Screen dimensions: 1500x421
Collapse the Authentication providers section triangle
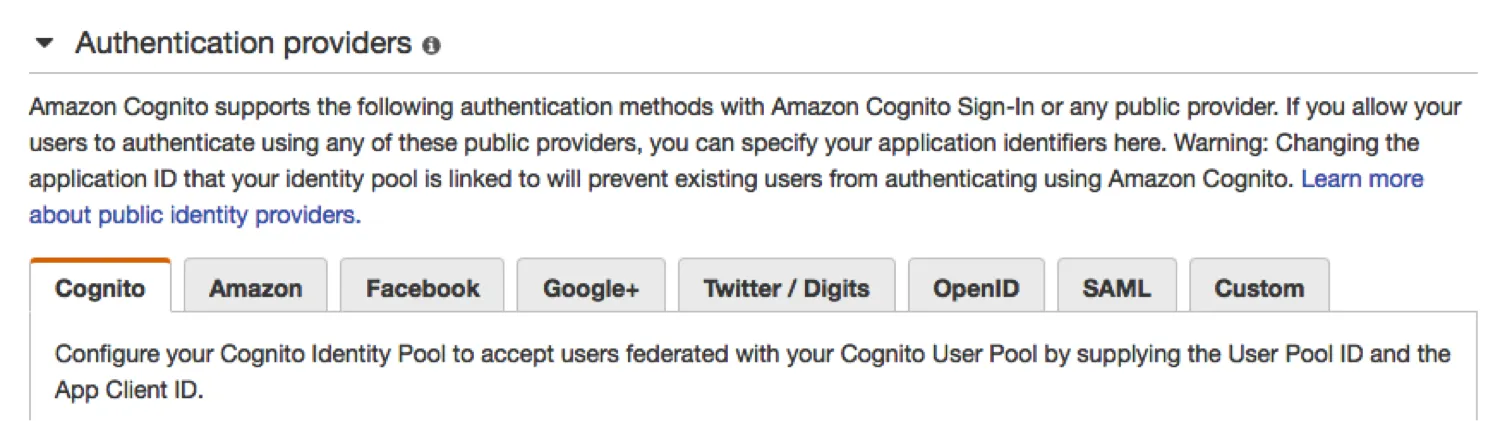[44, 44]
